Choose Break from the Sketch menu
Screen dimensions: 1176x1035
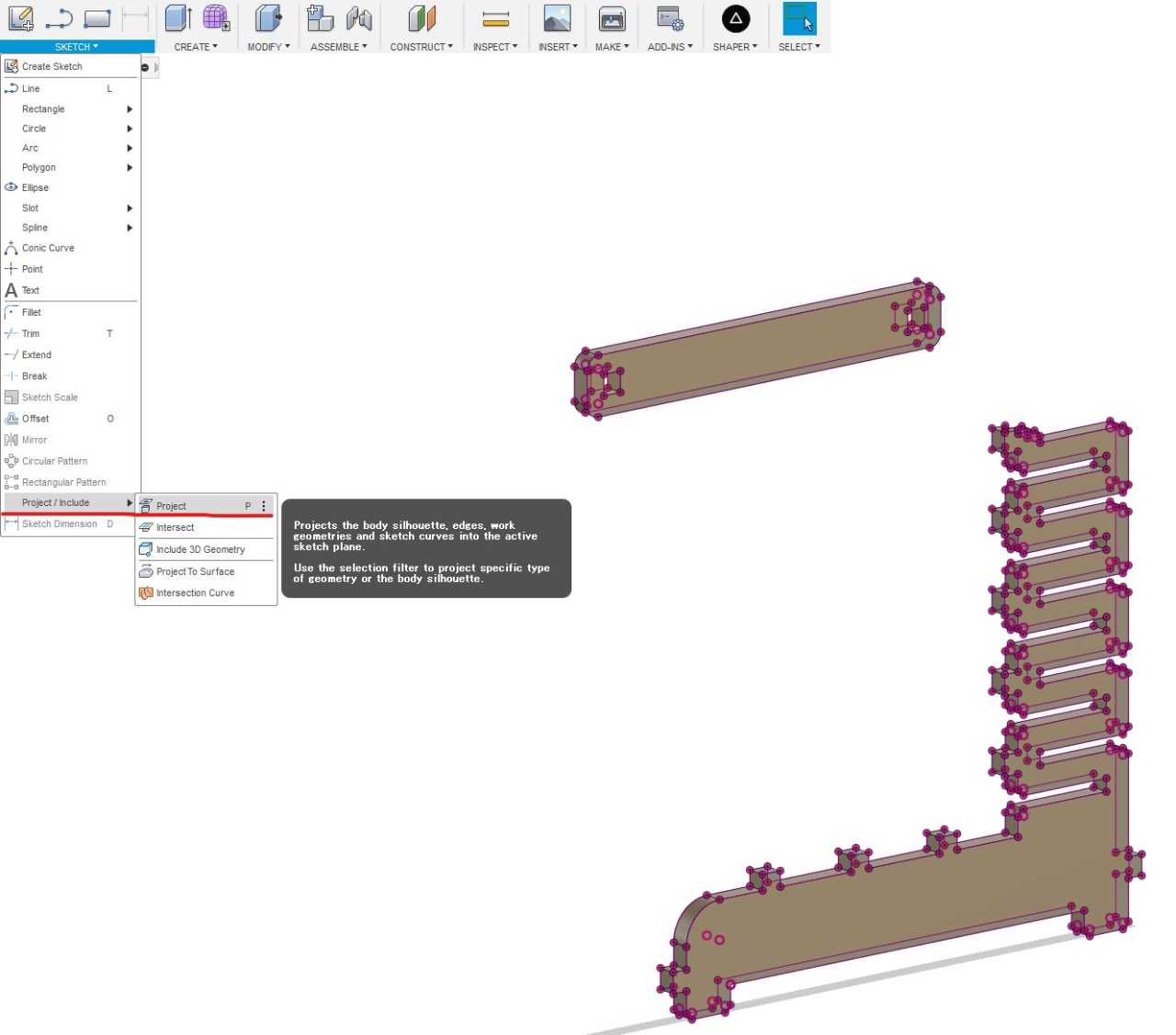pos(71,376)
